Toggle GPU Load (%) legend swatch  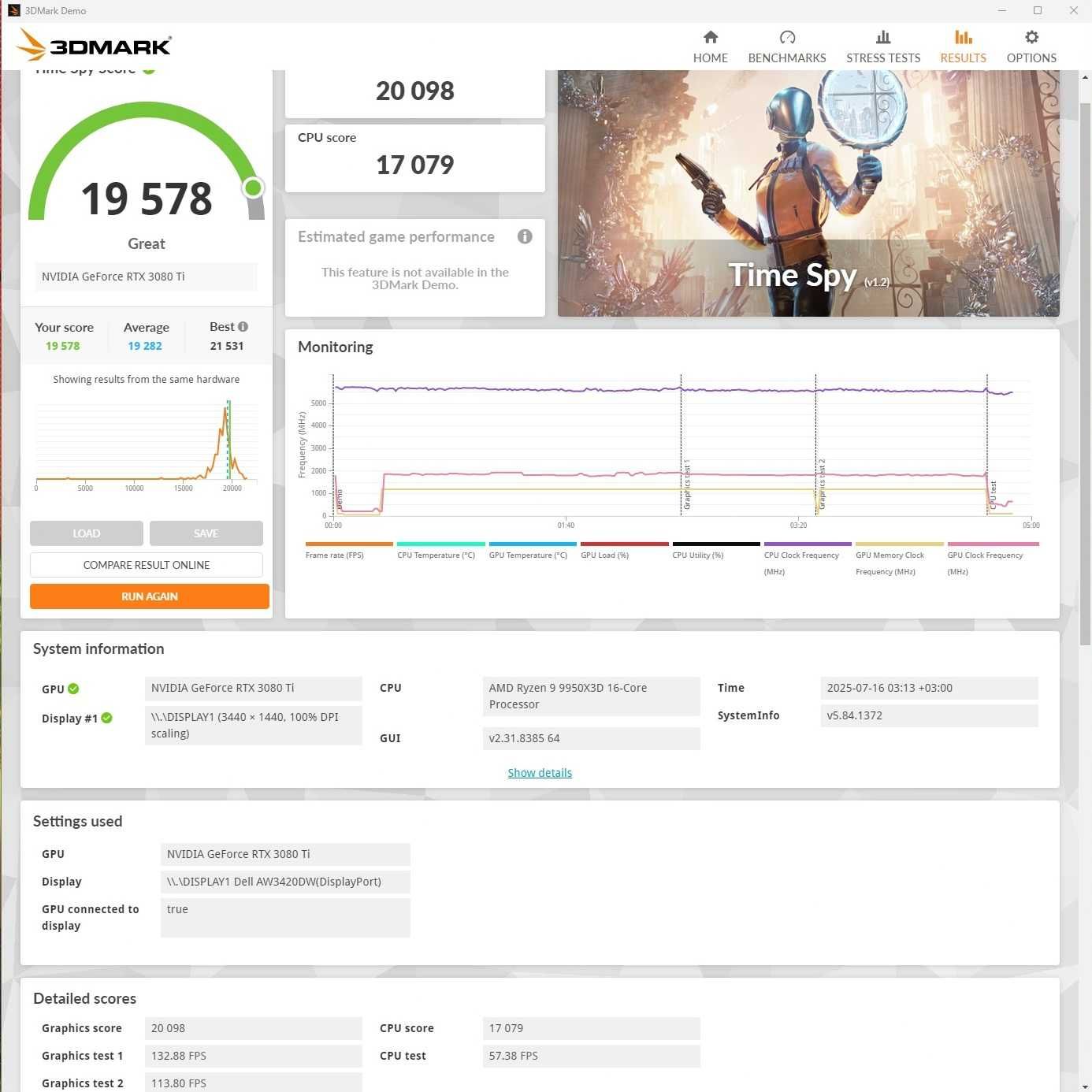(x=625, y=544)
